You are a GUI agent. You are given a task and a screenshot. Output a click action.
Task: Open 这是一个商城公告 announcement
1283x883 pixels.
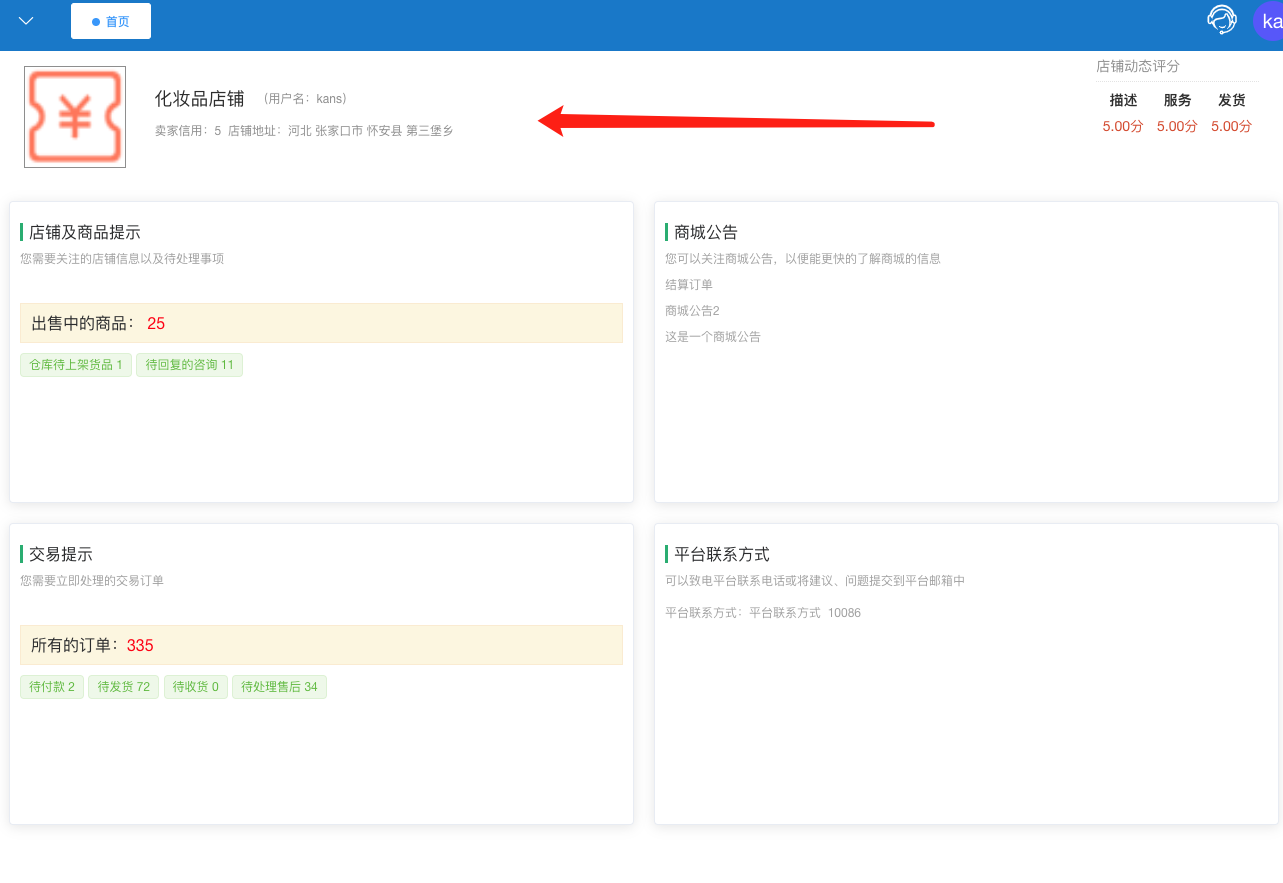(713, 337)
